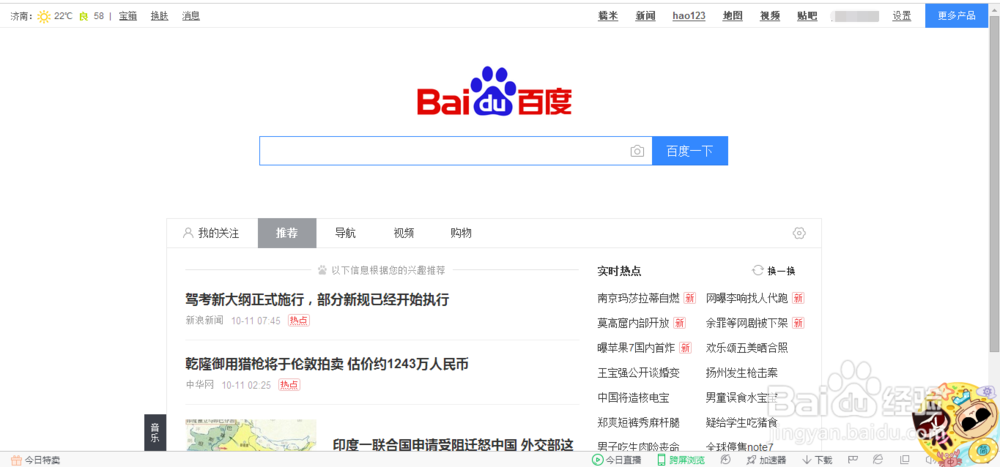Open the 宝箱 link
The image size is (1000, 467).
click(x=128, y=17)
